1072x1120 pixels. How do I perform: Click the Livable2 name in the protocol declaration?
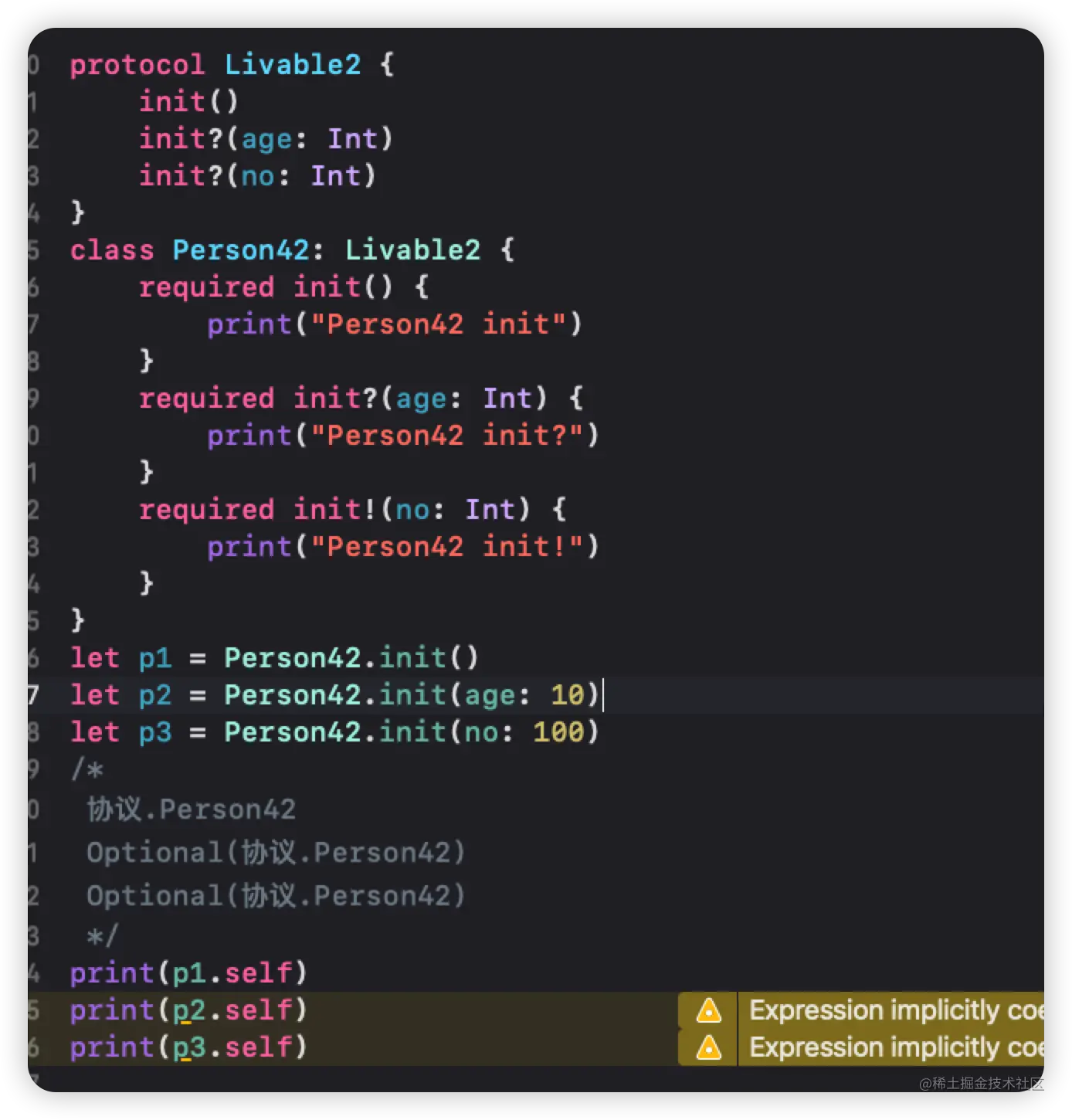(293, 64)
